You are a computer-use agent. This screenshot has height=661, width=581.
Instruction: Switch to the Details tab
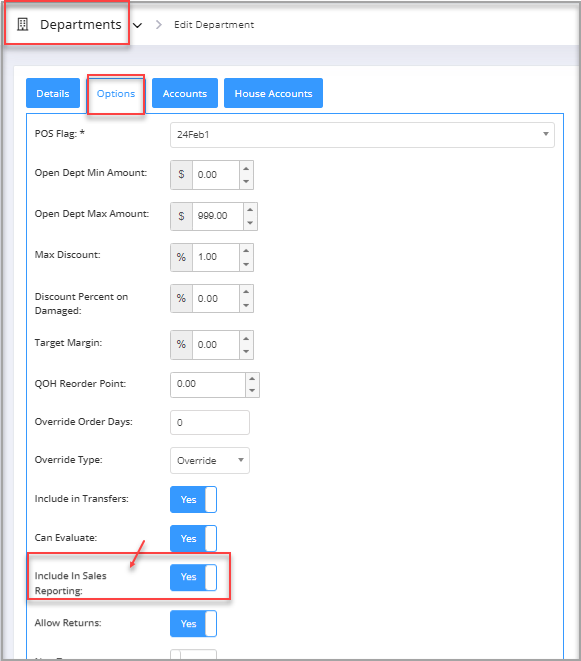(53, 93)
